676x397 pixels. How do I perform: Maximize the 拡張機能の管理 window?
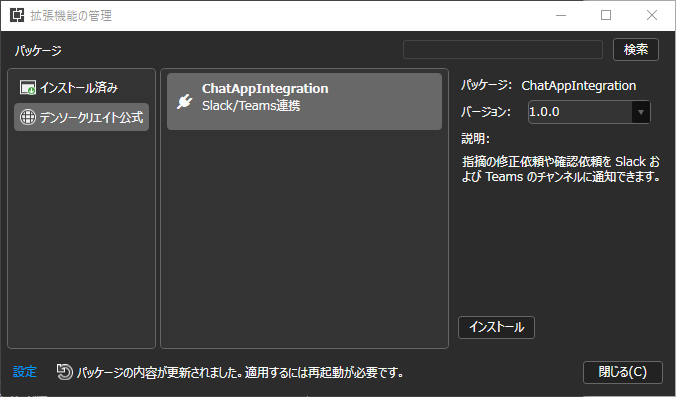[606, 15]
